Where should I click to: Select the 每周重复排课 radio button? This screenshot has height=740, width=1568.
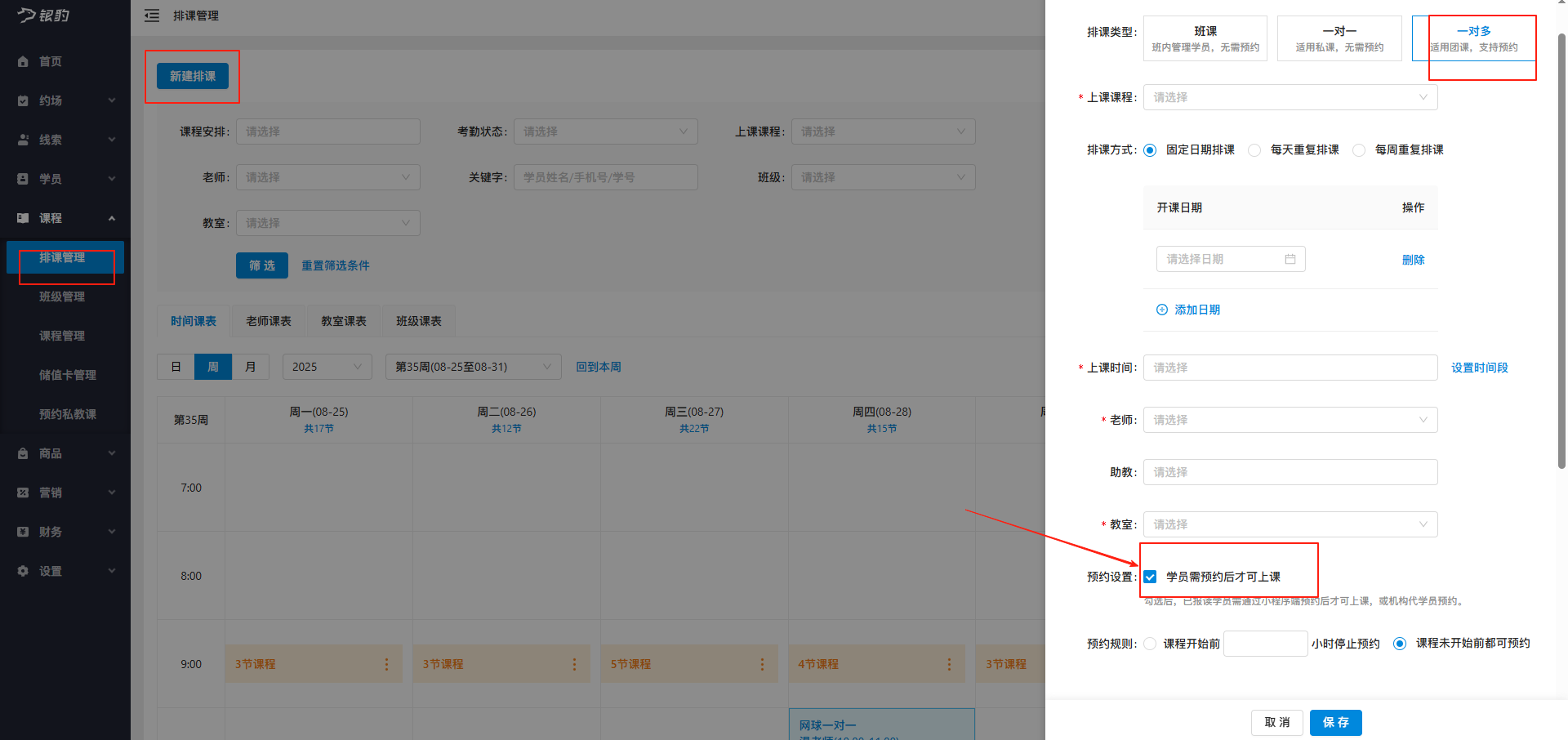(1358, 150)
